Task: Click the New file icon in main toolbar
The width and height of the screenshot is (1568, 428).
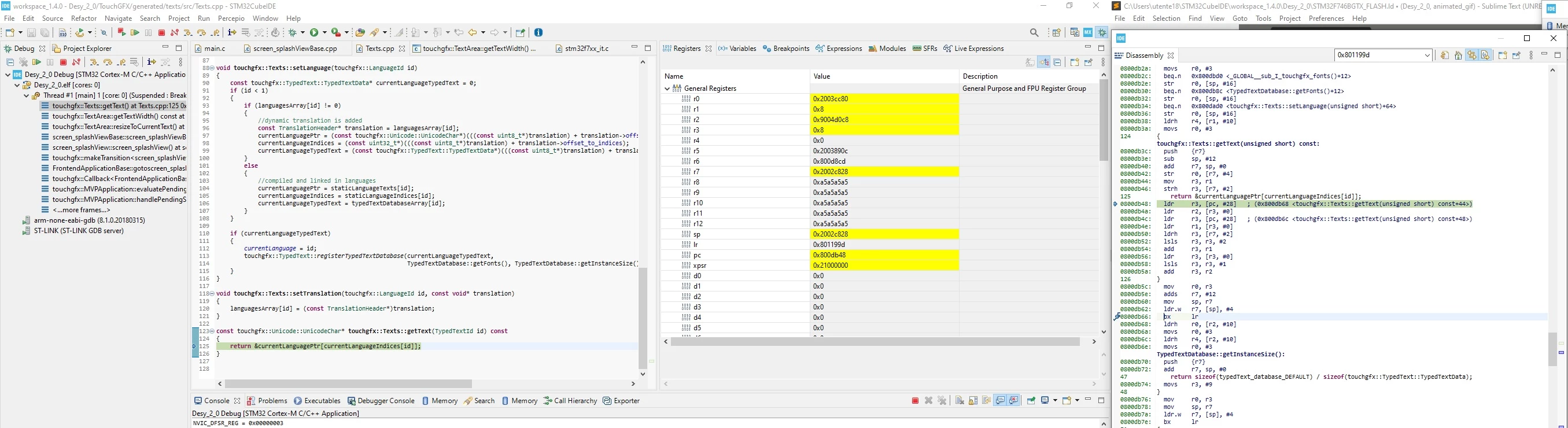Action: (x=10, y=33)
